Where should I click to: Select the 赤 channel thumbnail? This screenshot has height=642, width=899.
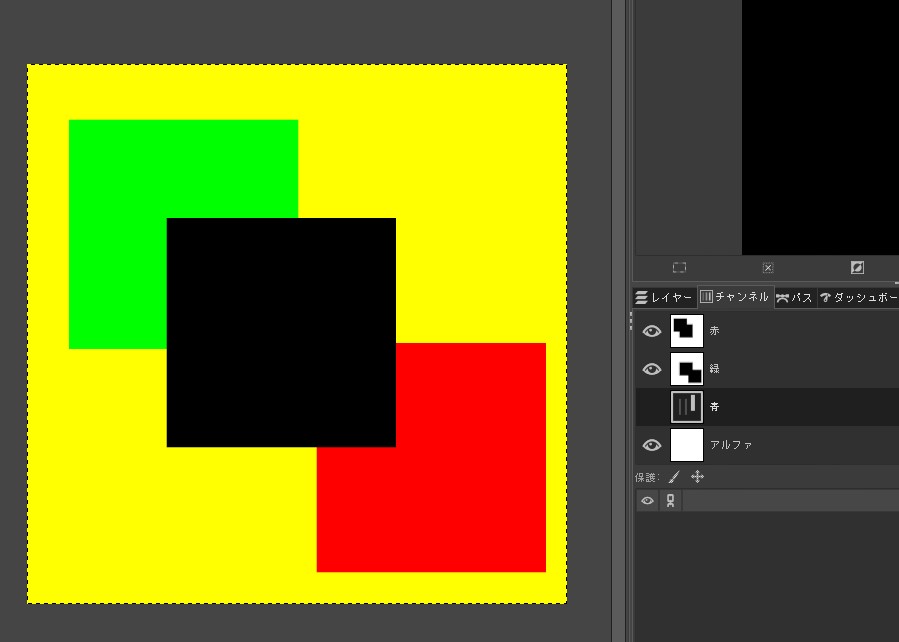click(687, 331)
